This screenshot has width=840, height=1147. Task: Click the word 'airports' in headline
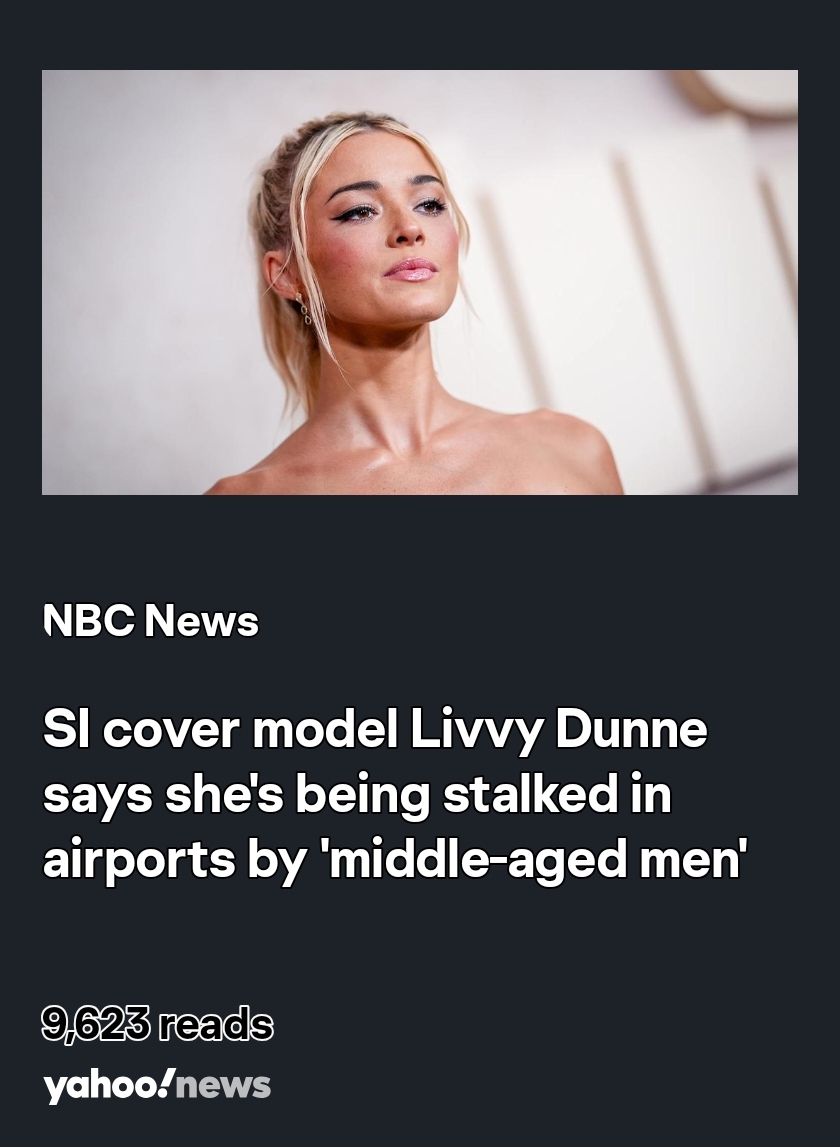(x=139, y=861)
